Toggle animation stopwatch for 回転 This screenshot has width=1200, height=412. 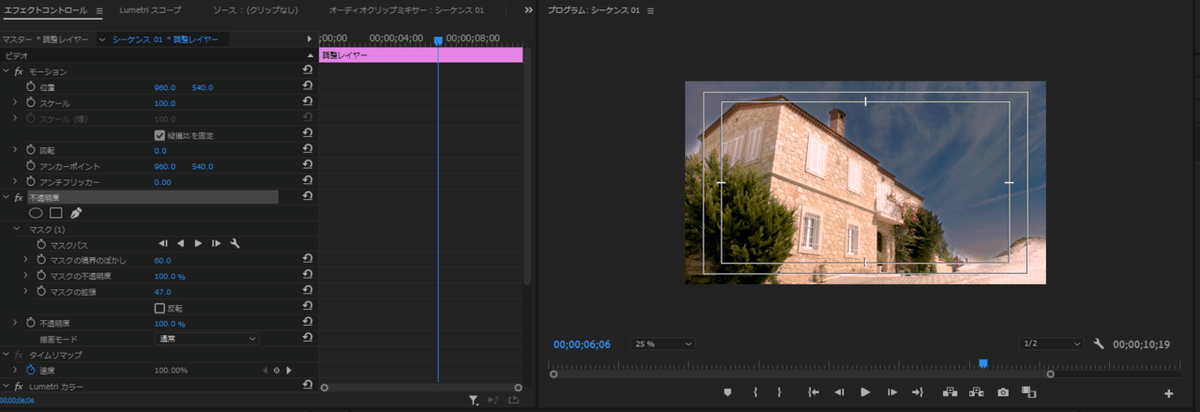click(x=30, y=150)
